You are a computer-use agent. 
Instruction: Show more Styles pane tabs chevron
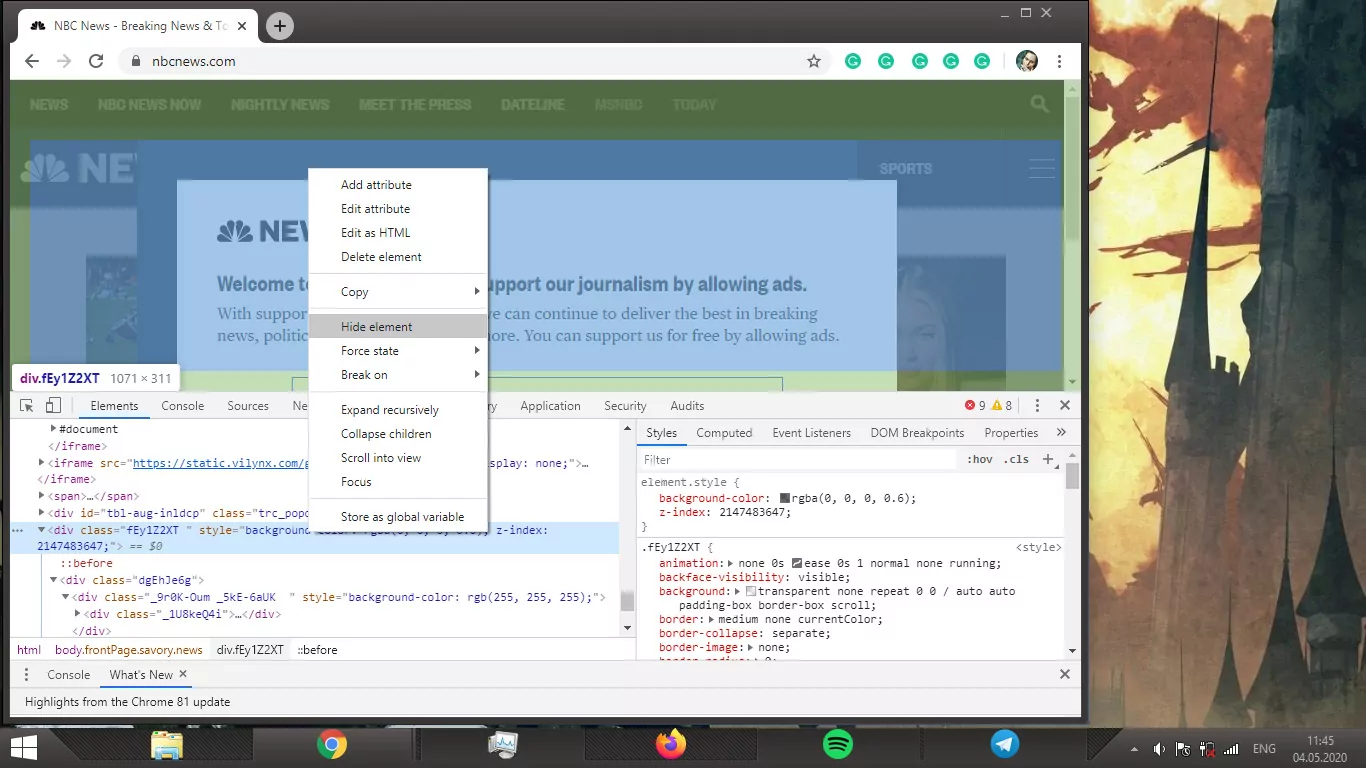pos(1061,433)
